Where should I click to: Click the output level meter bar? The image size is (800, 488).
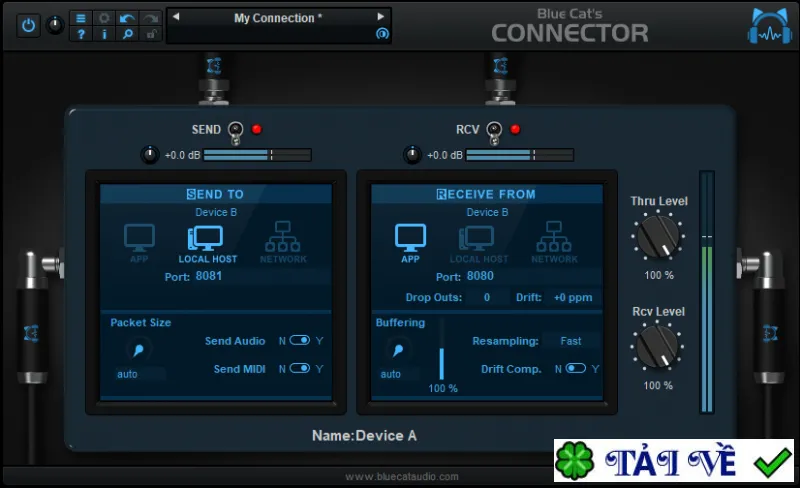707,292
